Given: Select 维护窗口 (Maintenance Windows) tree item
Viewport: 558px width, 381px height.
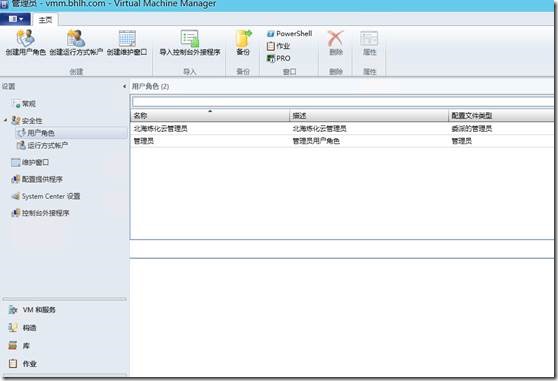Looking at the screenshot, I should point(35,163).
